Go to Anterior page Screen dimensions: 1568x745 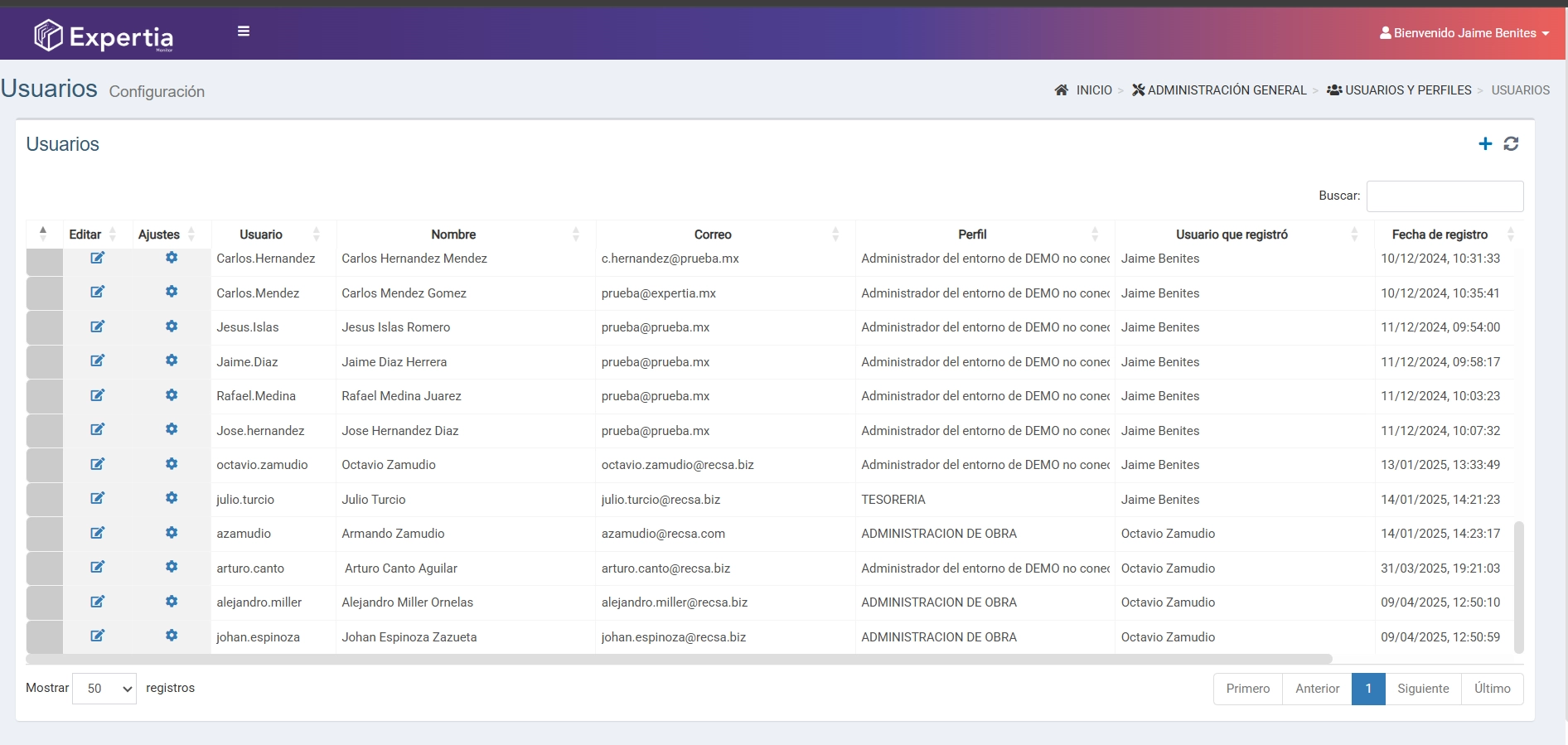1318,689
